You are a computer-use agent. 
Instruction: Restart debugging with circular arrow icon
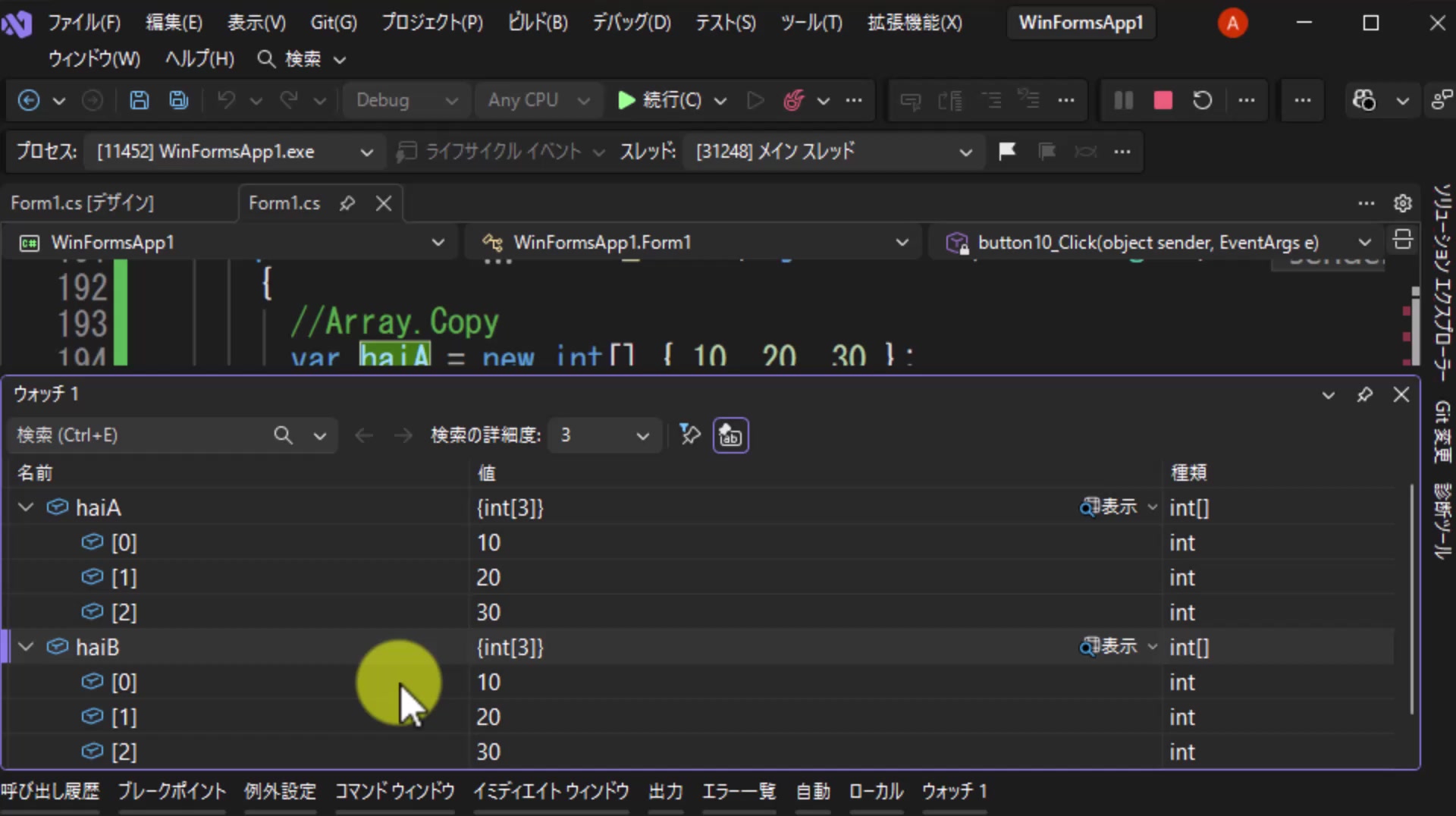coord(1202,100)
